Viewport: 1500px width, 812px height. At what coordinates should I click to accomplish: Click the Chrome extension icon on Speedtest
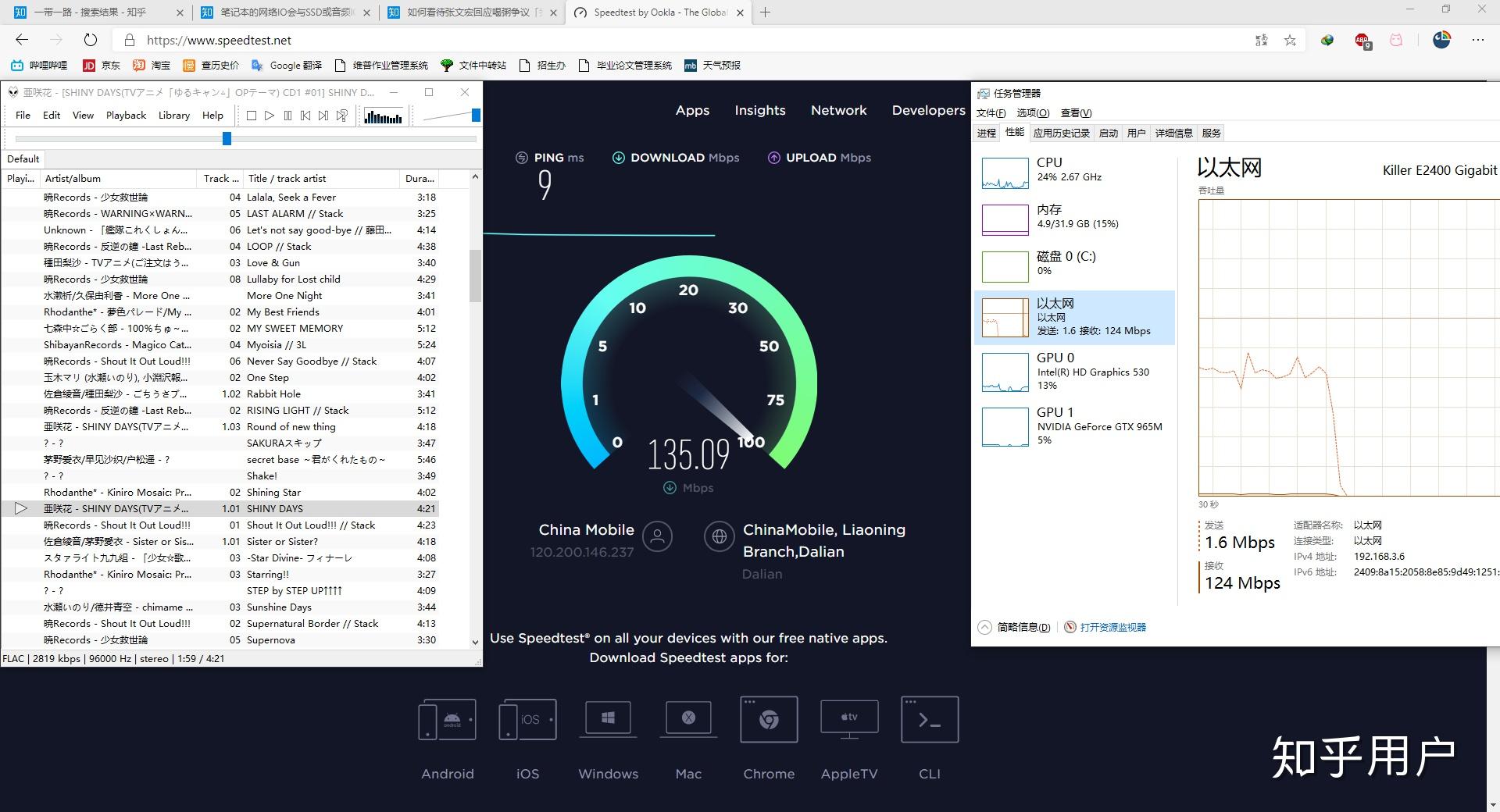coord(769,719)
